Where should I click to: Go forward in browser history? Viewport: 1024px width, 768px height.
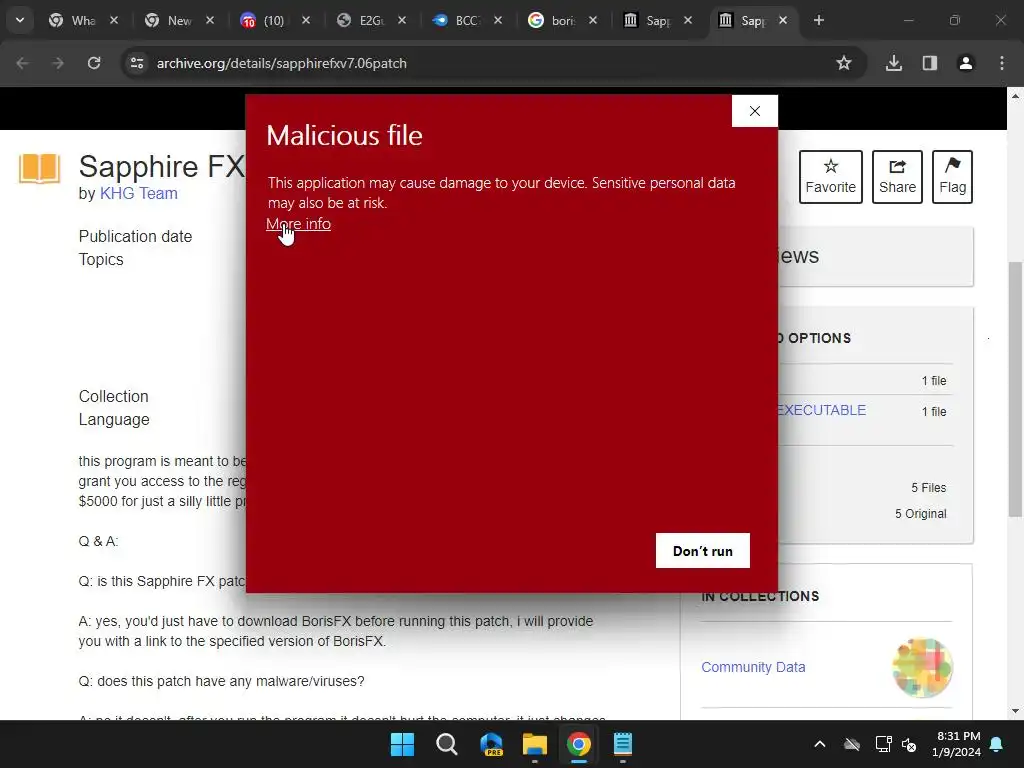57,63
